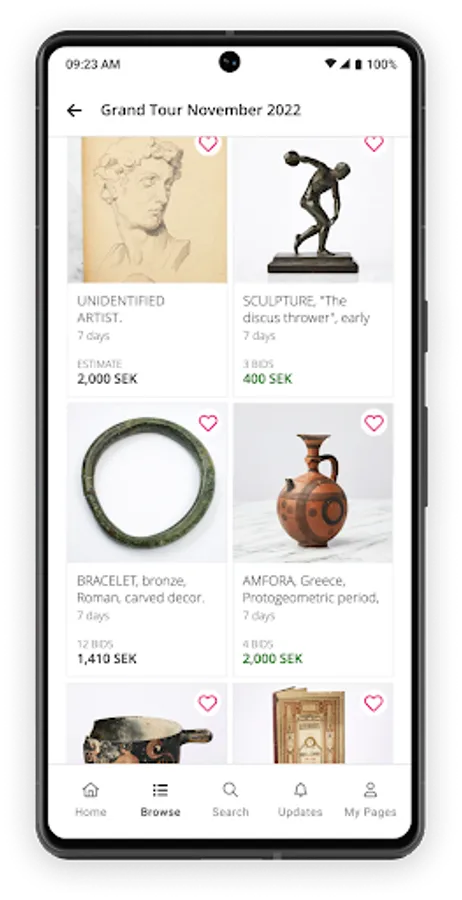The height and width of the screenshot is (900, 462).
Task: Open the Home tab
Action: (x=91, y=800)
